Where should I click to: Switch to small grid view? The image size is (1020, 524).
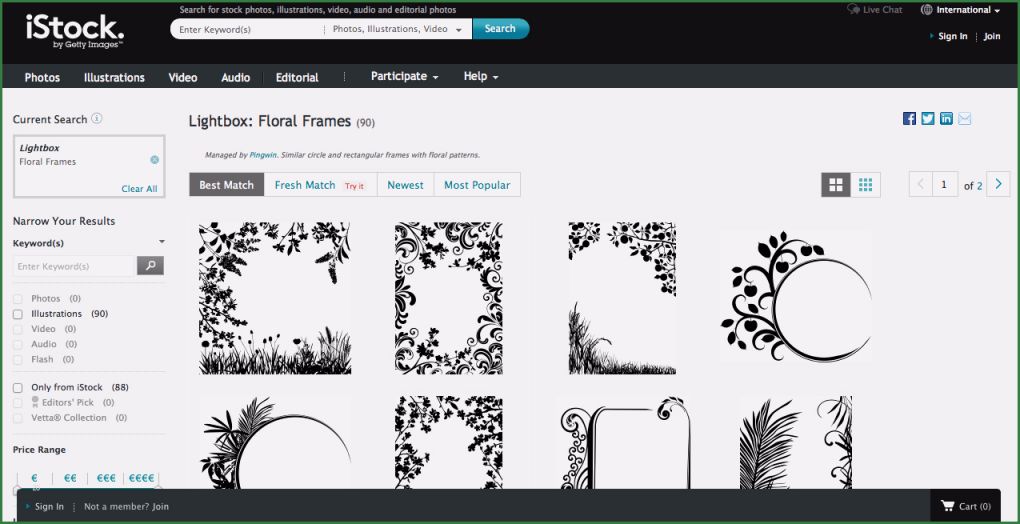[x=866, y=185]
